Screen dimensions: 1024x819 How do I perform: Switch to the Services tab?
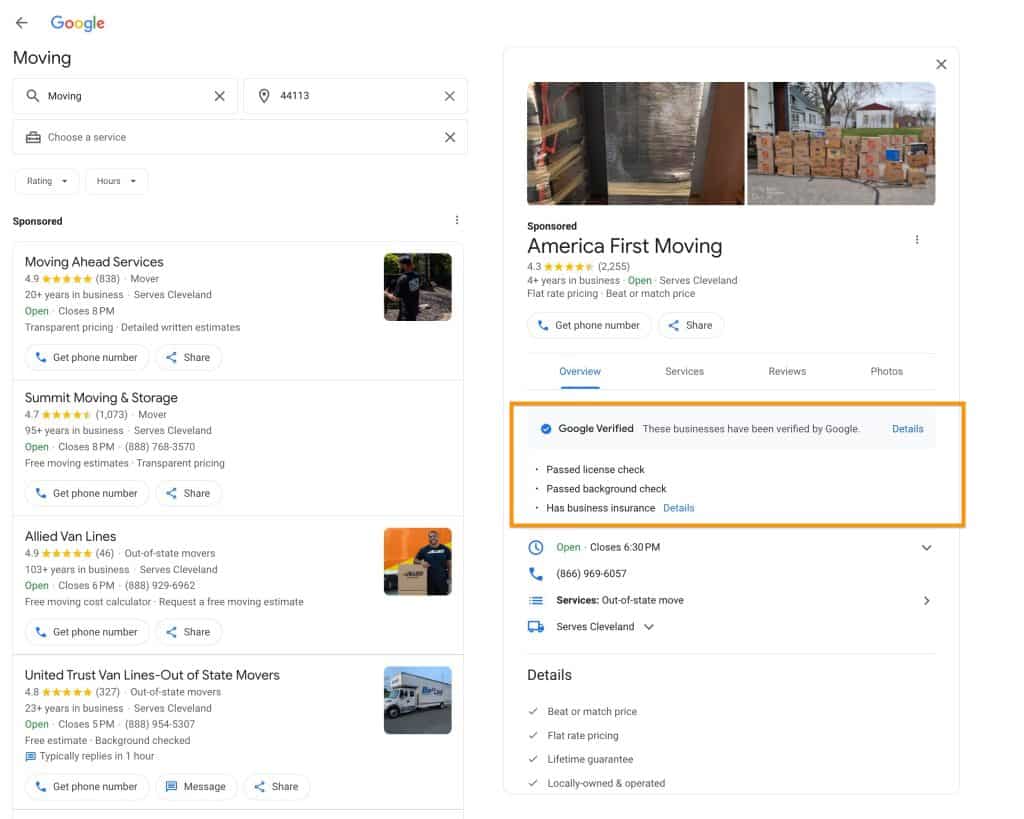coord(684,371)
